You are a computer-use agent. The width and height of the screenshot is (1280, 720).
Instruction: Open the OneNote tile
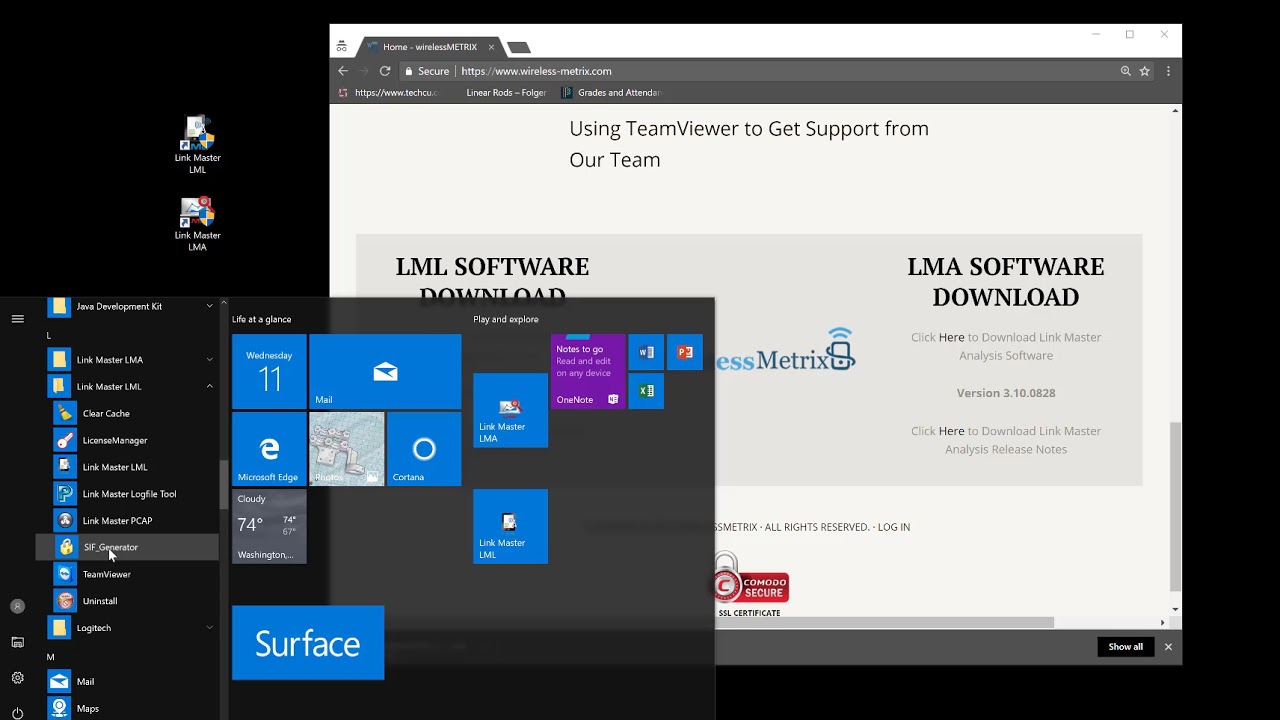pyautogui.click(x=587, y=372)
